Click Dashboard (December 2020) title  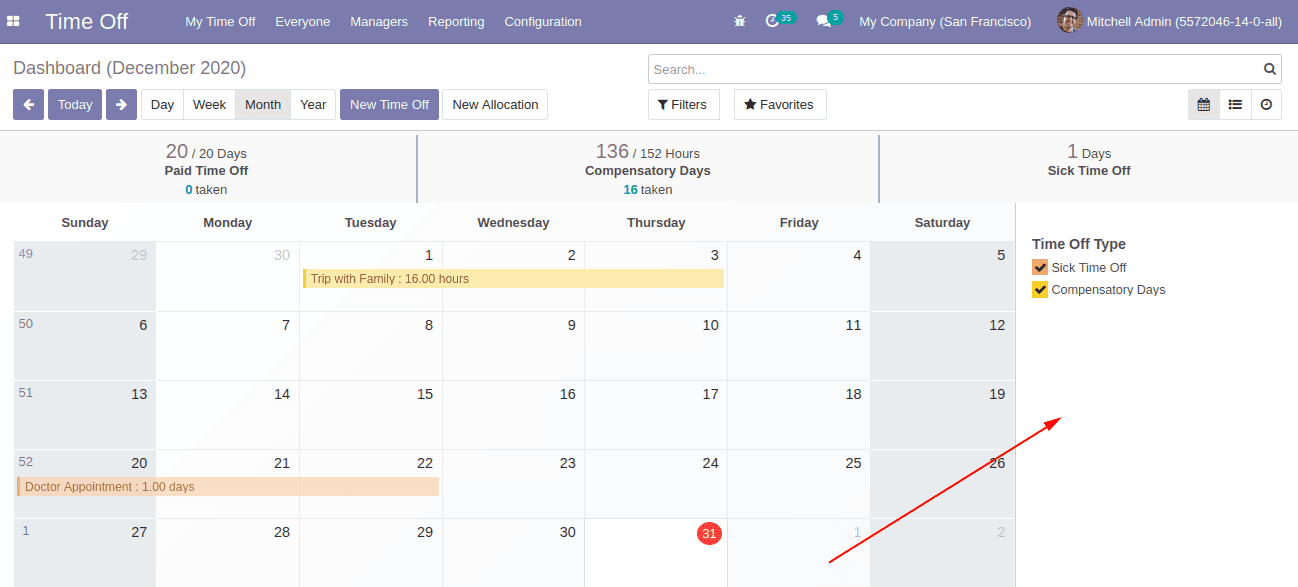click(129, 68)
